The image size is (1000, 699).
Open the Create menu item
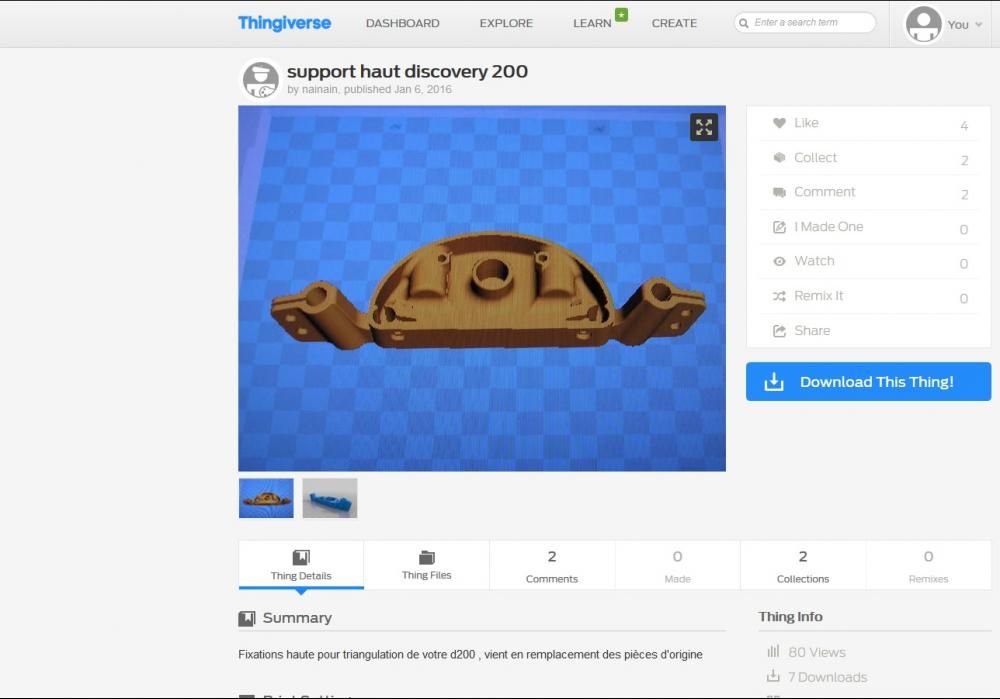674,23
